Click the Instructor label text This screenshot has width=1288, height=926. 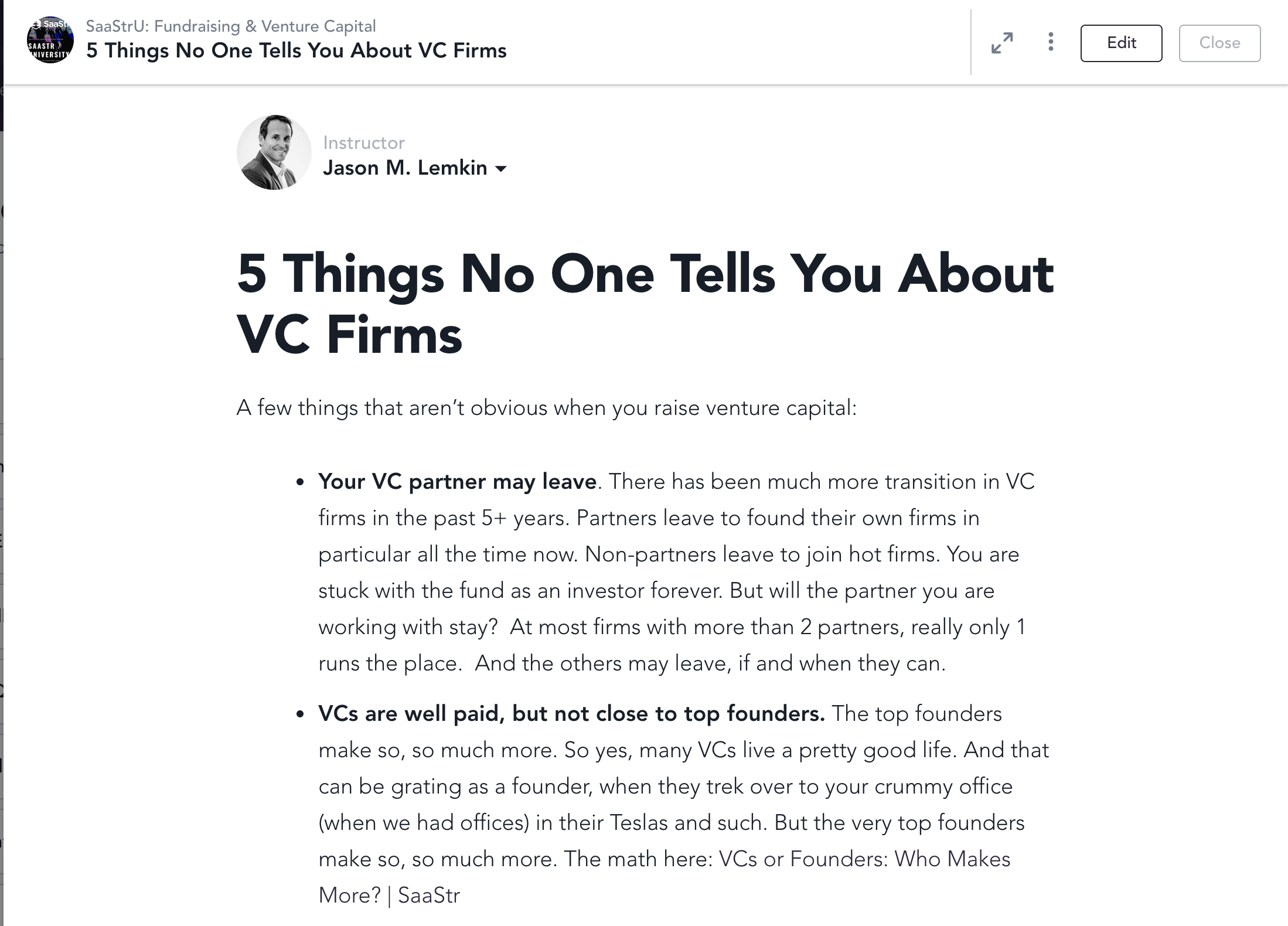[x=364, y=142]
